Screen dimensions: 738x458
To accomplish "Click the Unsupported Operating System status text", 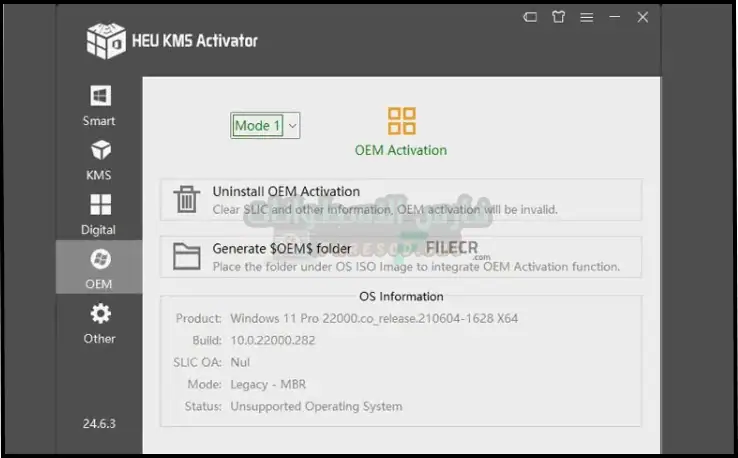I will 316,406.
